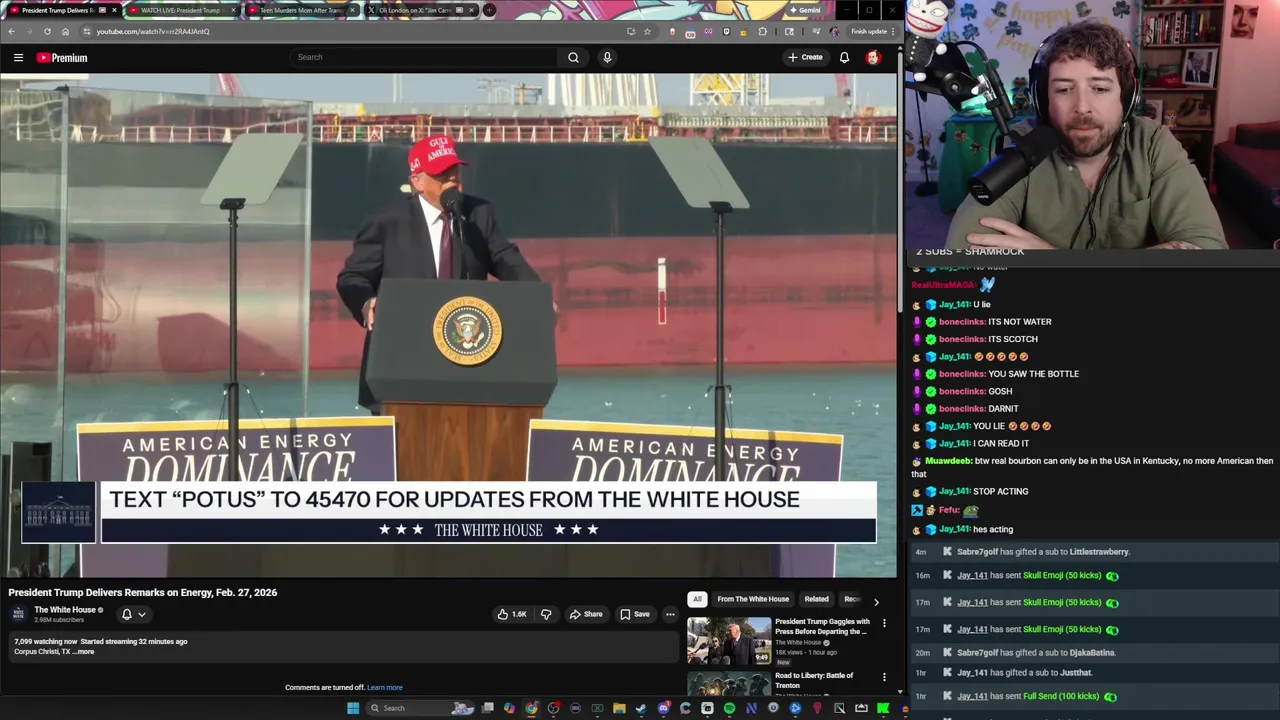Screen dimensions: 1280x720
Task: Open 'Road to Liberty: Battle of Trenton' thumbnail
Action: (x=729, y=683)
